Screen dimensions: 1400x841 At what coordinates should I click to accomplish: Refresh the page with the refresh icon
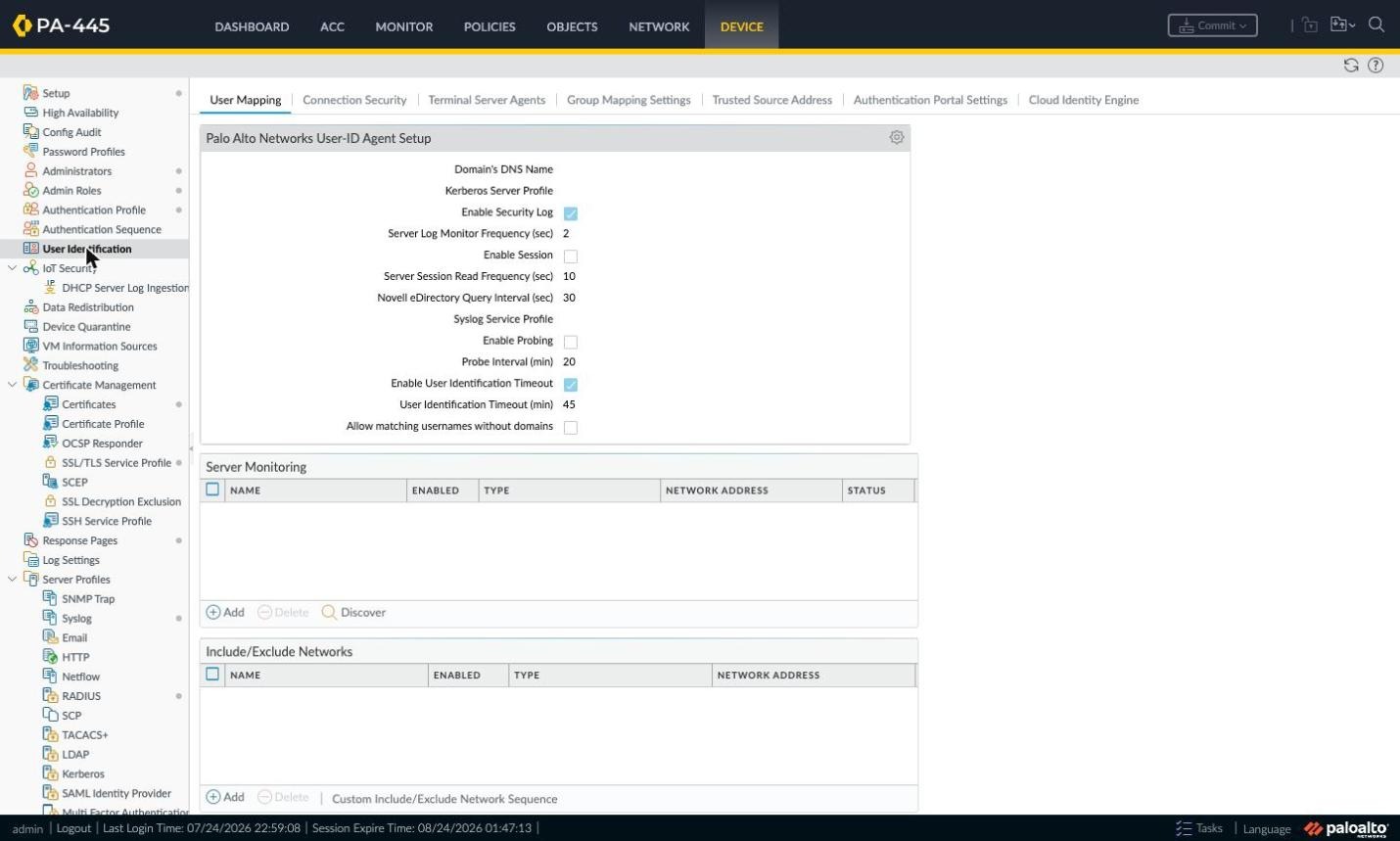[x=1351, y=66]
